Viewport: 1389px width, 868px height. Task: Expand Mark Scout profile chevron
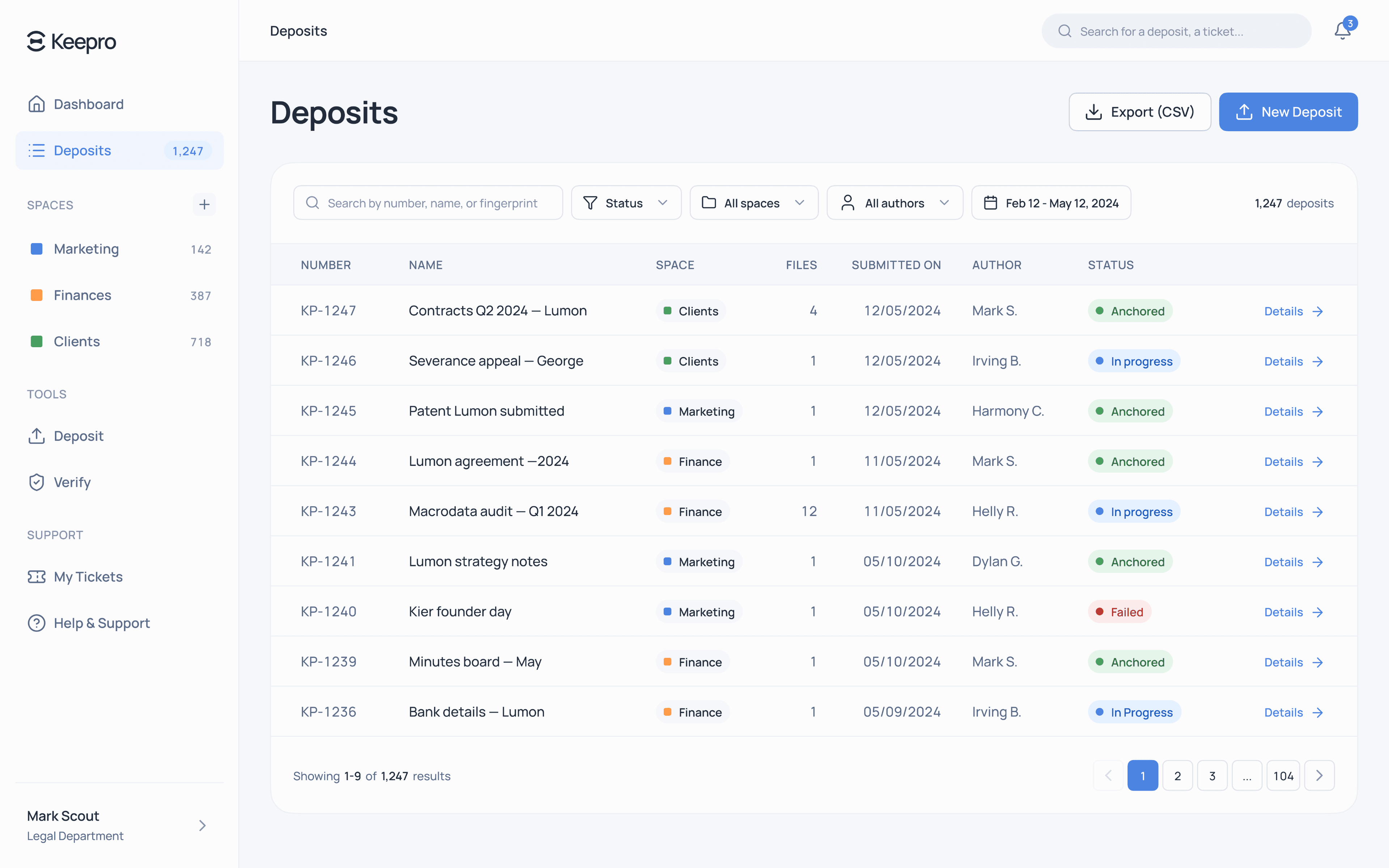tap(202, 826)
